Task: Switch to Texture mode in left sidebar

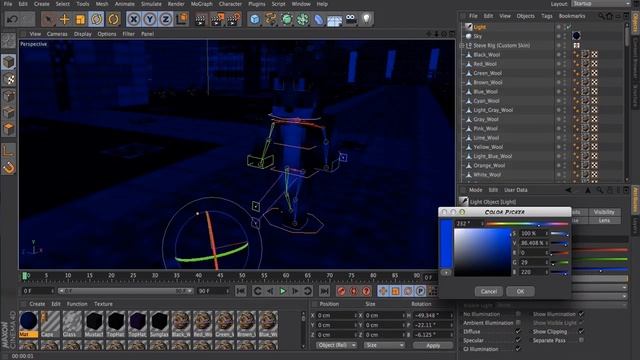Action: [x=9, y=79]
